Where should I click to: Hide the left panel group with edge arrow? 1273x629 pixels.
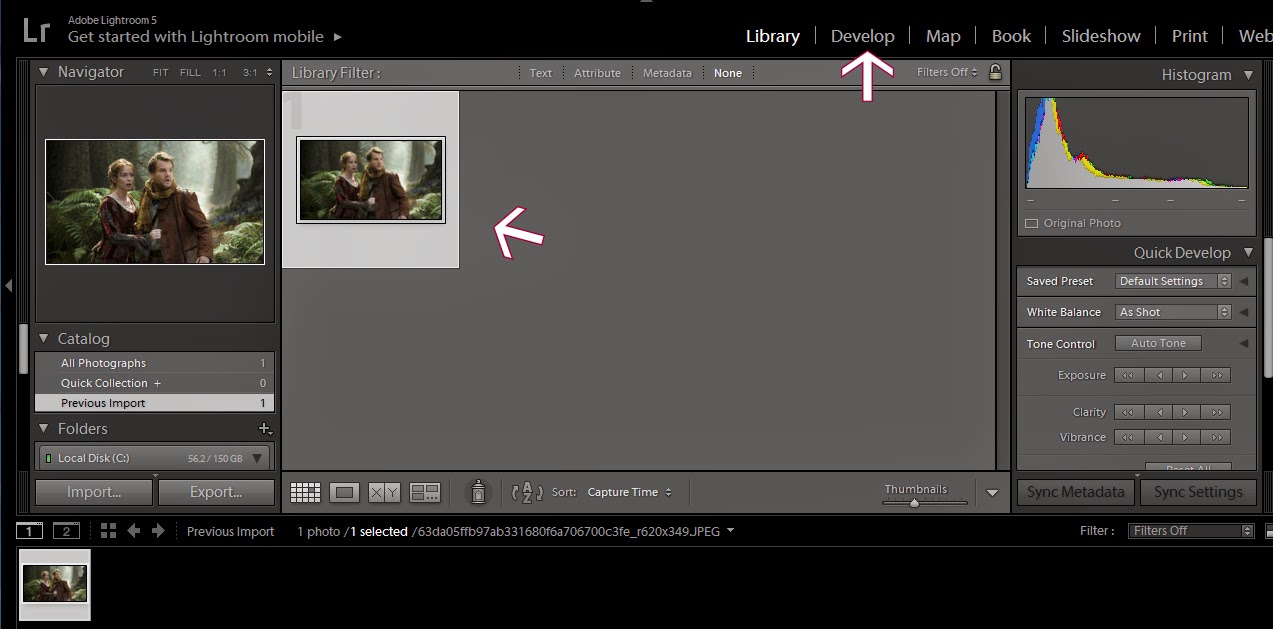[8, 286]
